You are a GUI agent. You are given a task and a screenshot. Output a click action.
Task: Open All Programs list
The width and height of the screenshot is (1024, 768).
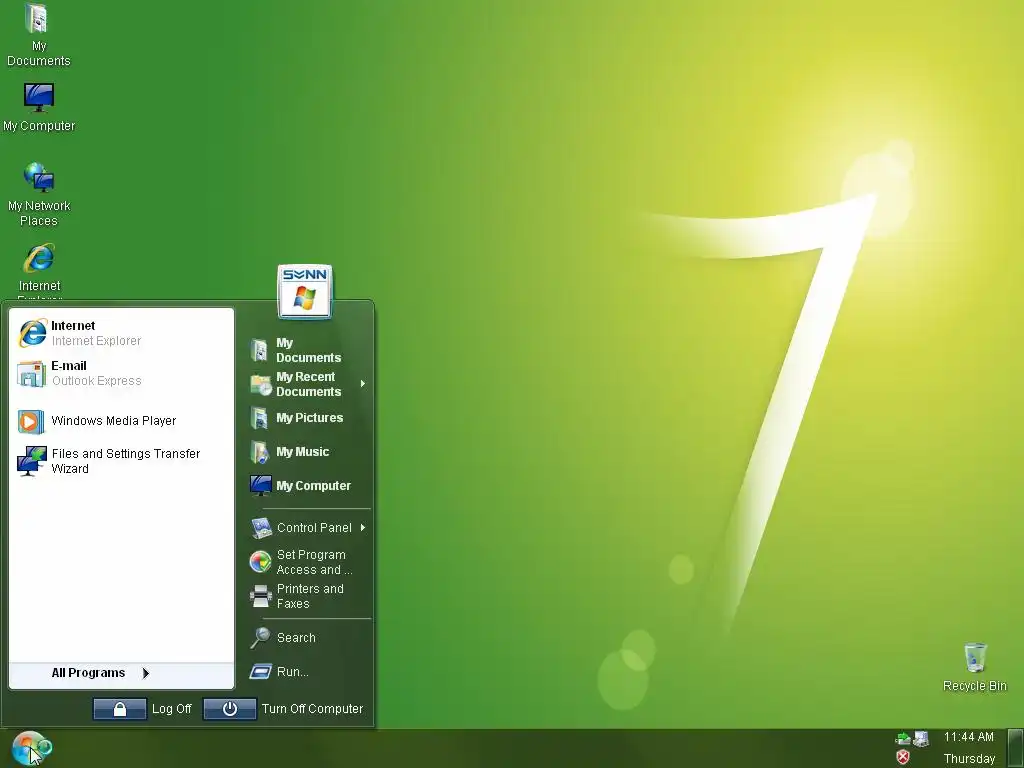pyautogui.click(x=121, y=673)
